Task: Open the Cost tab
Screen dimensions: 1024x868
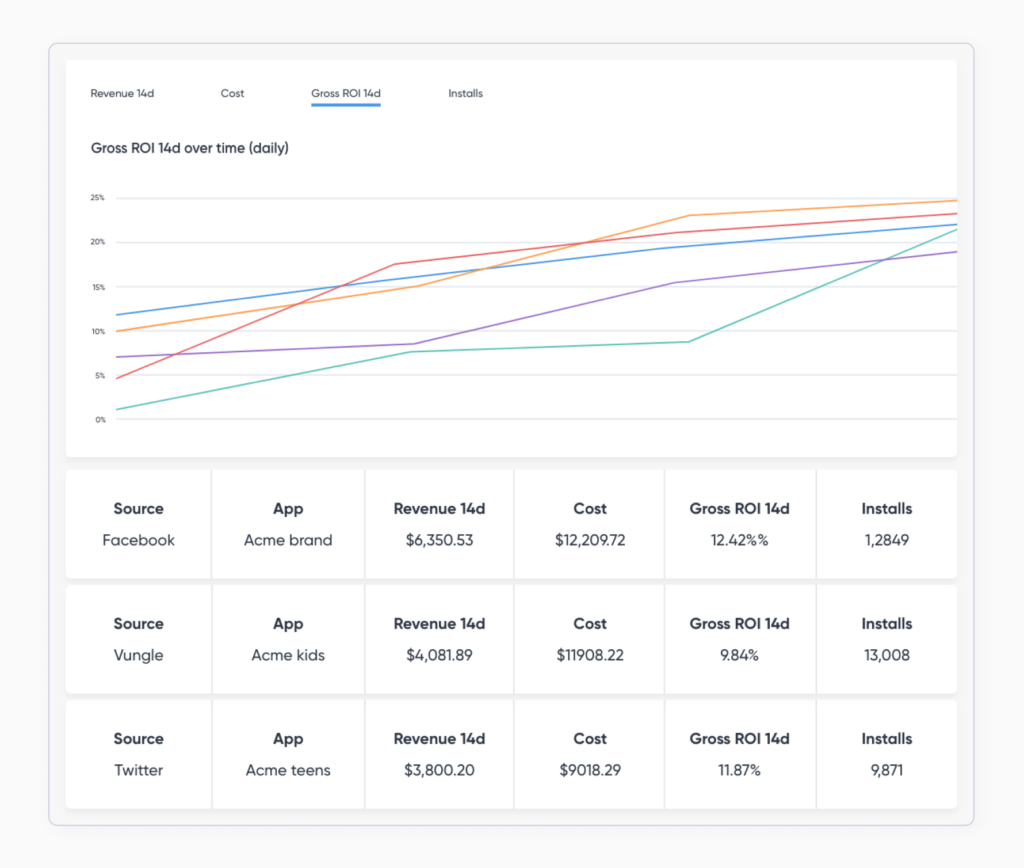Action: tap(232, 93)
